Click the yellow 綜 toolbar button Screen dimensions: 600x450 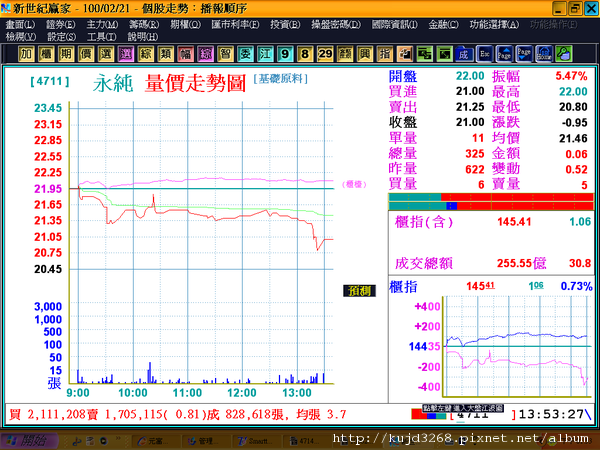[146, 54]
